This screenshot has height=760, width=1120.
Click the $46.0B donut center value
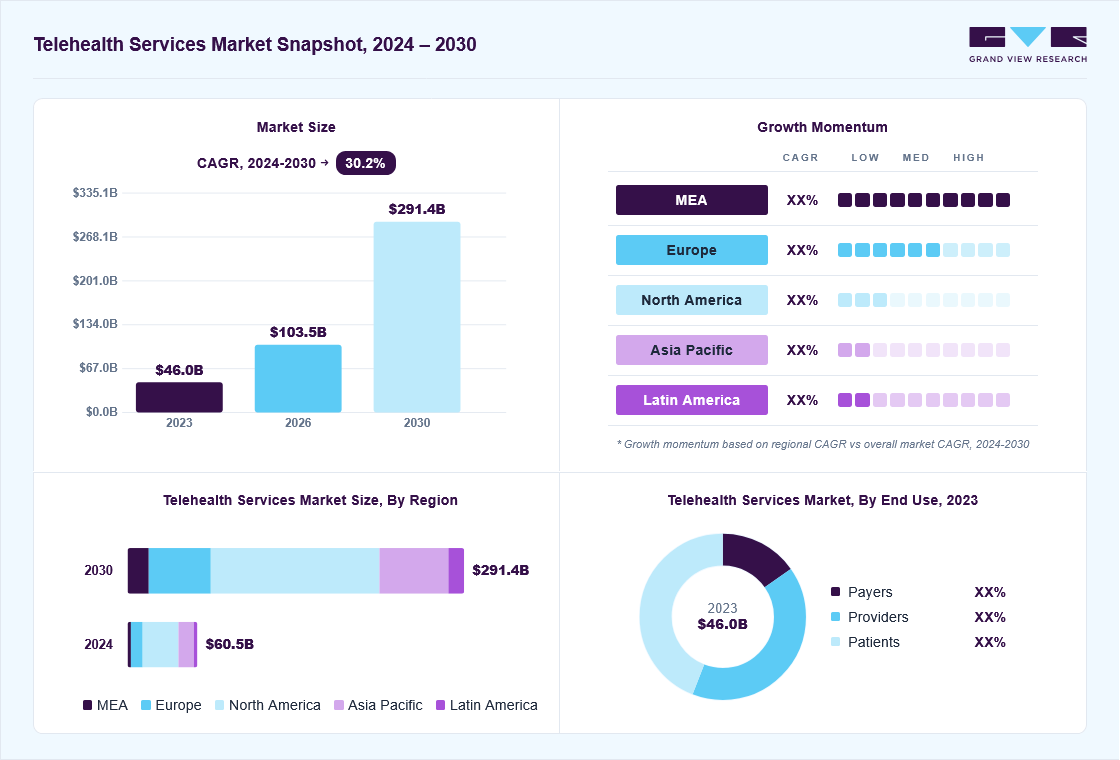(722, 624)
